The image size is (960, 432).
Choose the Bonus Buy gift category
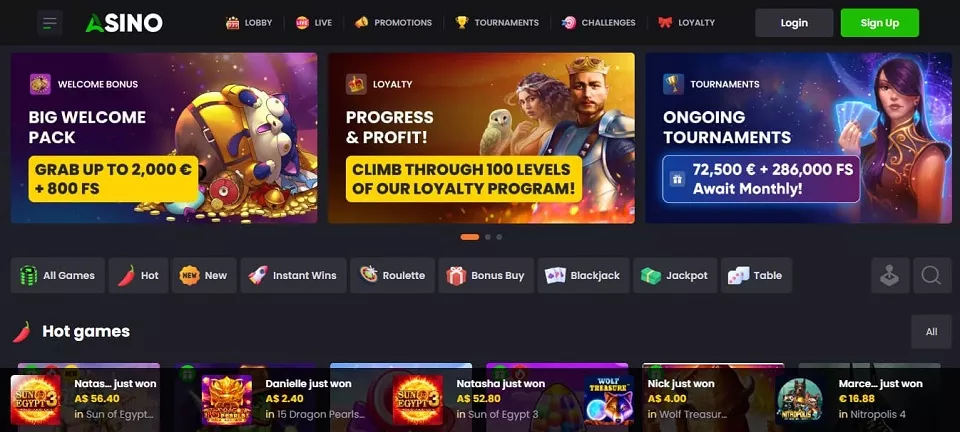[x=486, y=275]
